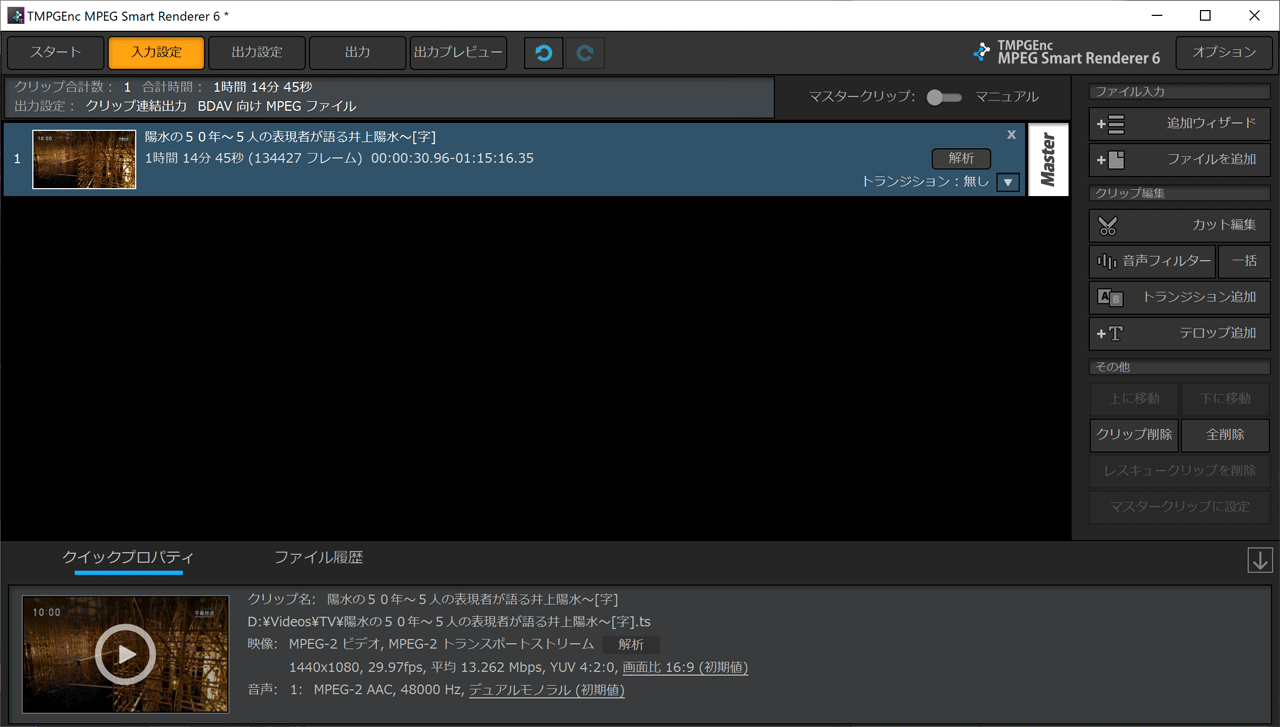Remove clip 1 with the x icon

(1011, 134)
